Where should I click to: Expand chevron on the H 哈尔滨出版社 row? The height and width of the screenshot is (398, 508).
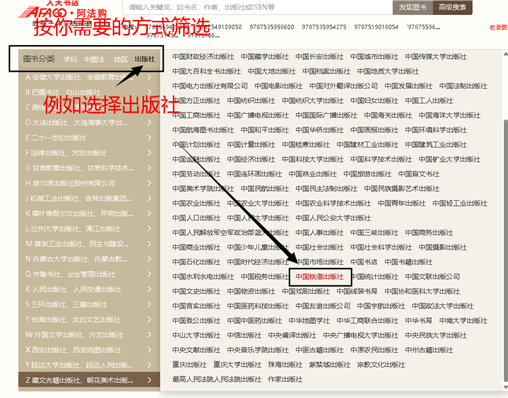pos(149,183)
